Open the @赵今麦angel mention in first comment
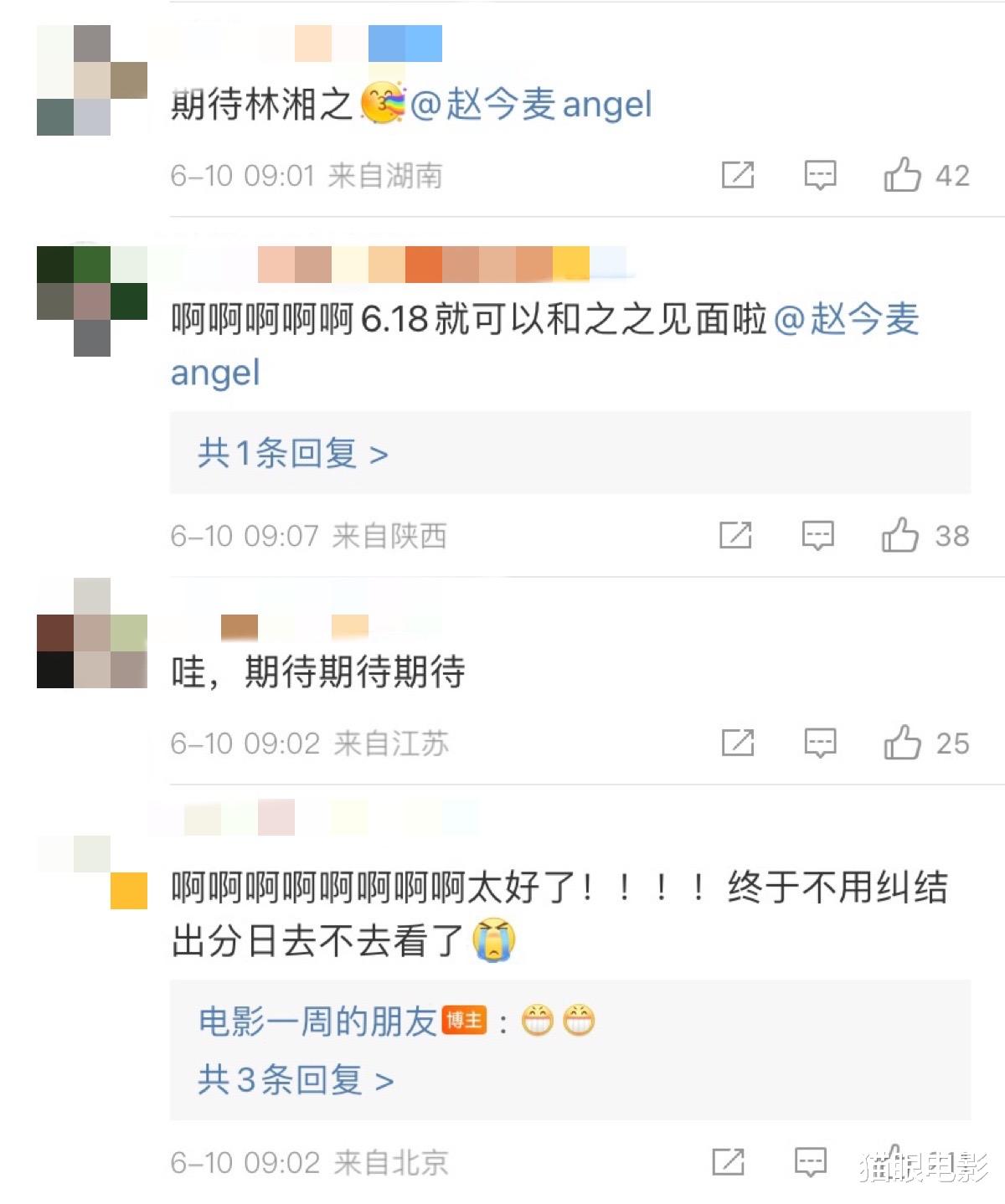1005x1204 pixels. 531,105
